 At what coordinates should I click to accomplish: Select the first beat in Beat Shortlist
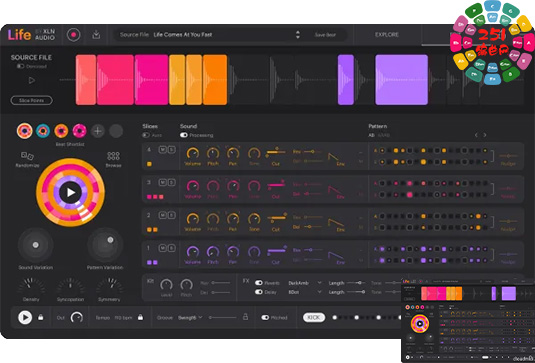click(x=25, y=131)
